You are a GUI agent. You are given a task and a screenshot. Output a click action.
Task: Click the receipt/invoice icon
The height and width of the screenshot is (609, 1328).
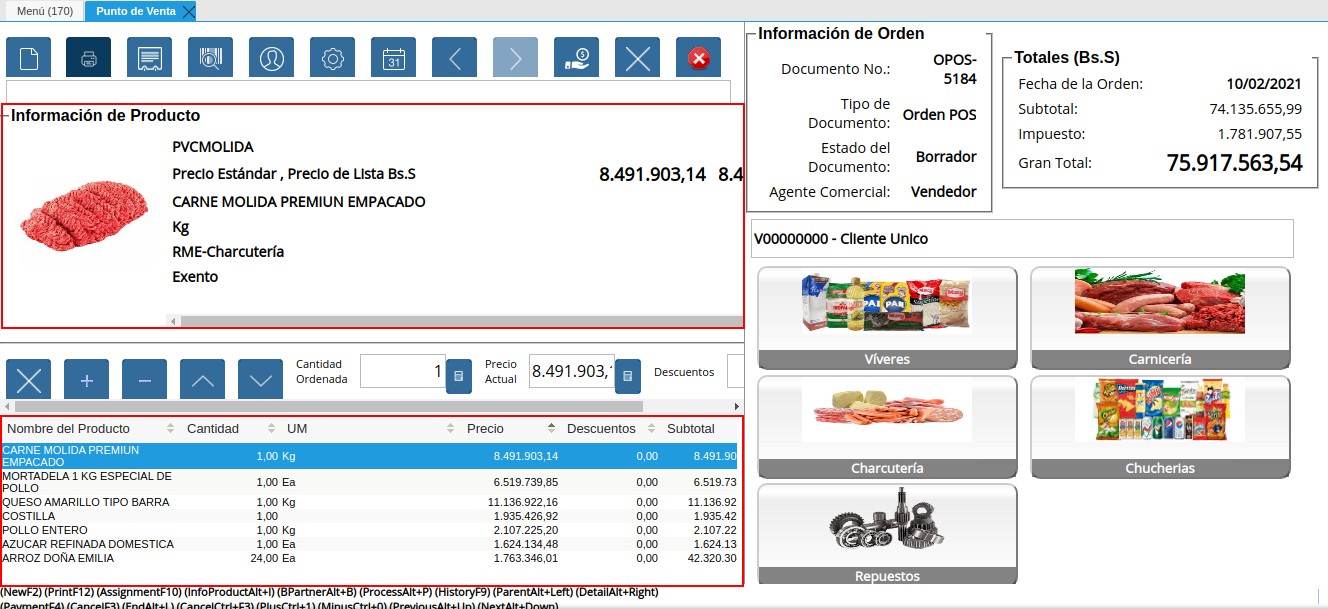[x=148, y=57]
